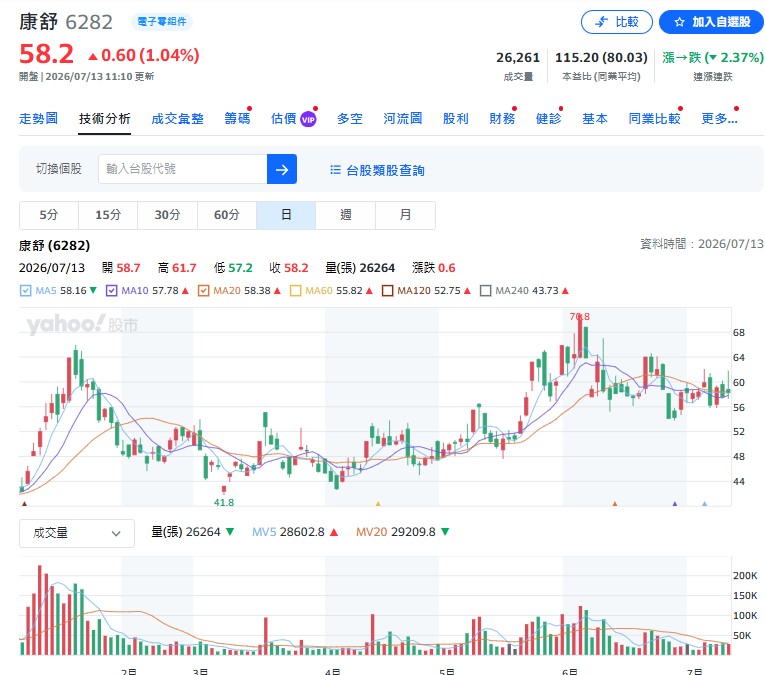Enable the MA120 checkbox
765x675 pixels.
[387, 291]
